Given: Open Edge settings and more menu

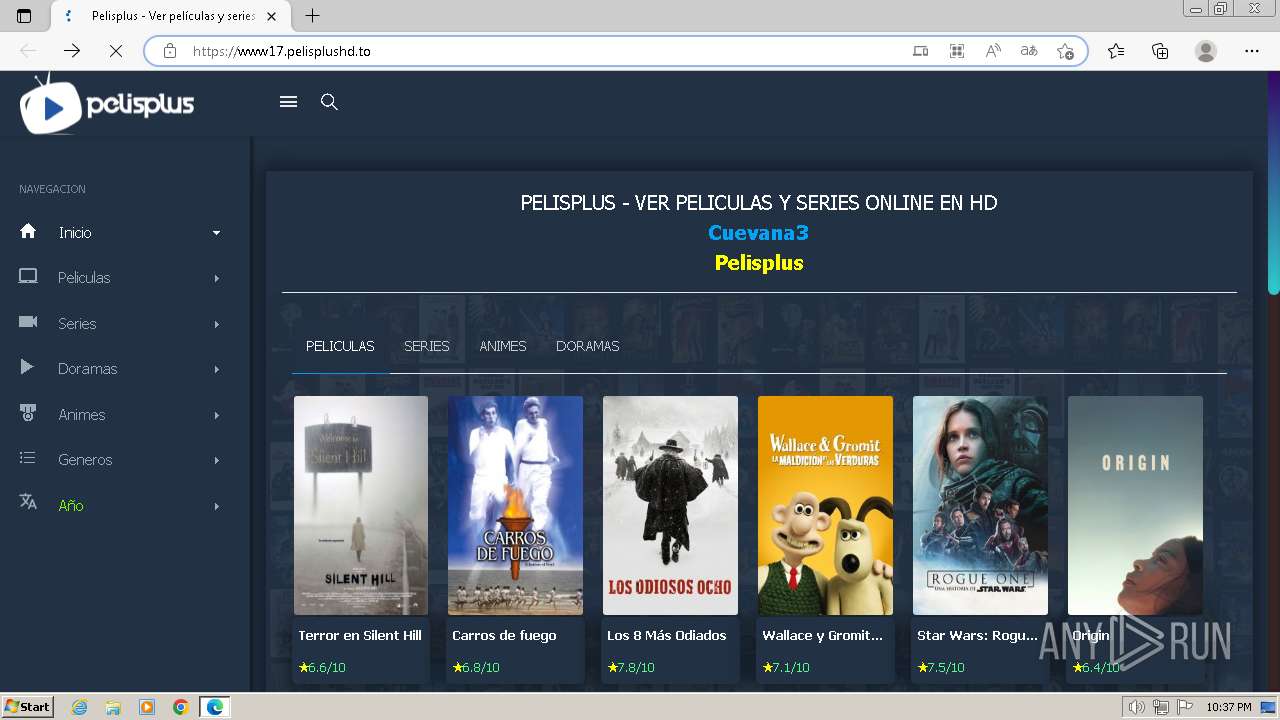Looking at the screenshot, I should [1252, 51].
